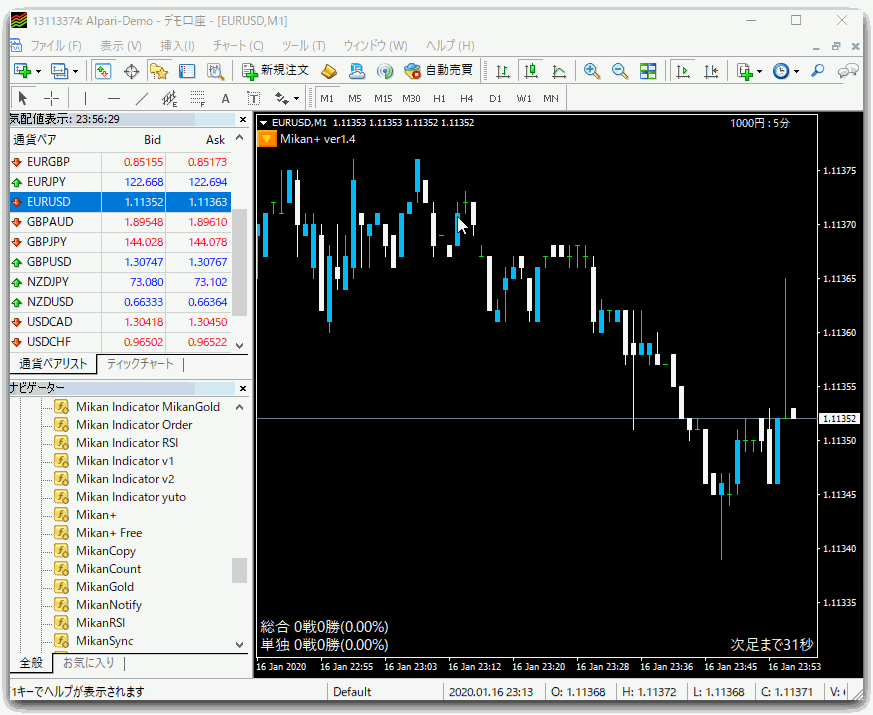Screen dimensions: 873x715
Task: Select the USDCHF symbol row
Action: click(120, 342)
